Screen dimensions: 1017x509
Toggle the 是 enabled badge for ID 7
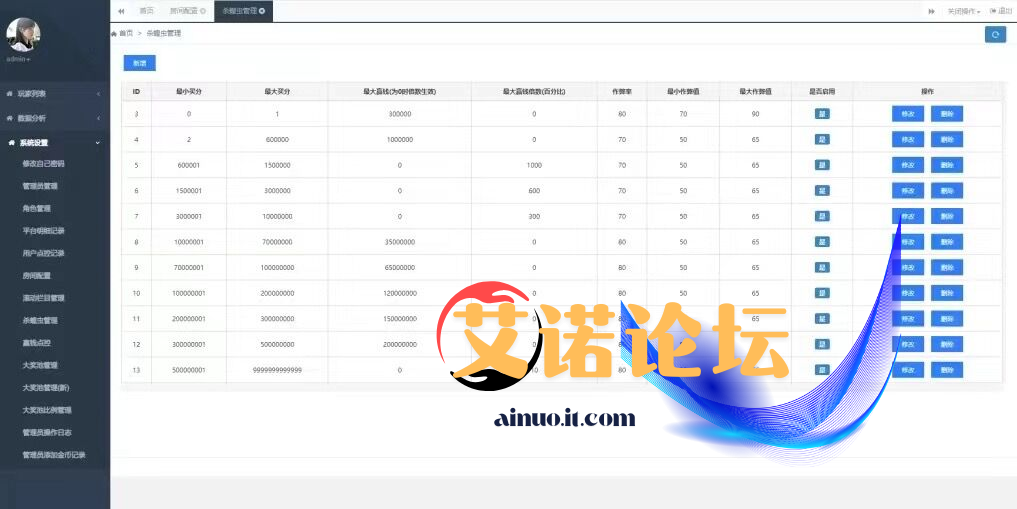click(822, 217)
